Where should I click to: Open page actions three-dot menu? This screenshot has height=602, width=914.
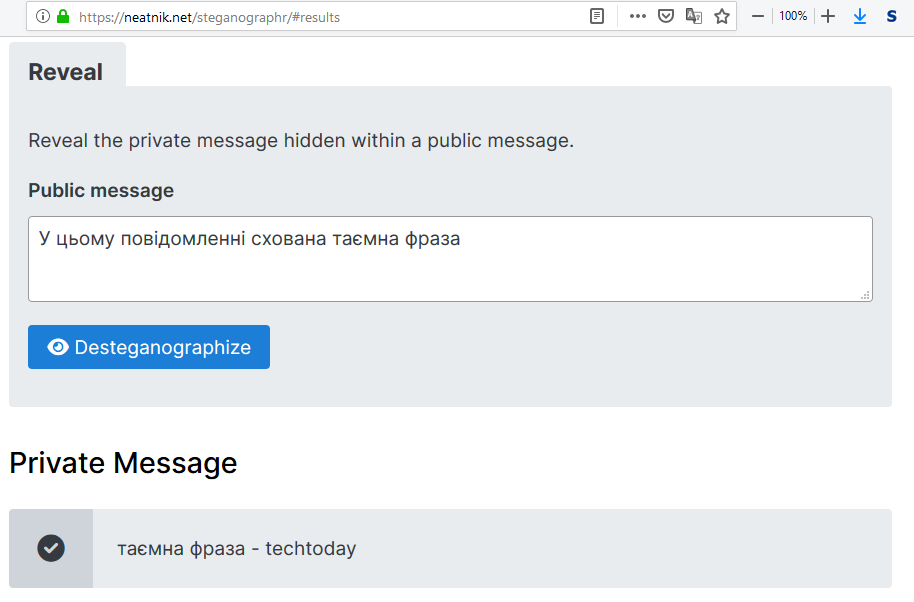638,17
